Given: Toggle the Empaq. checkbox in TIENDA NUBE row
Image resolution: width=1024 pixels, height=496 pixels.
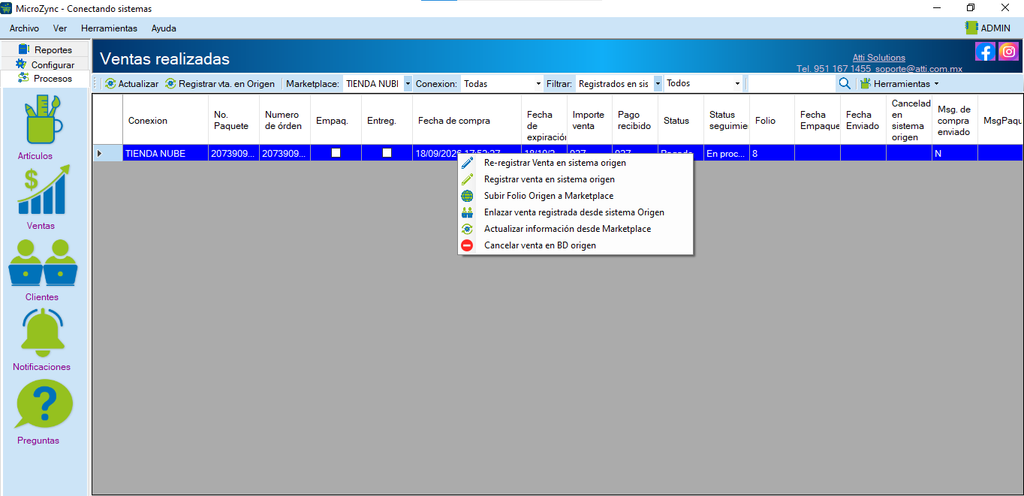Looking at the screenshot, I should (x=336, y=153).
